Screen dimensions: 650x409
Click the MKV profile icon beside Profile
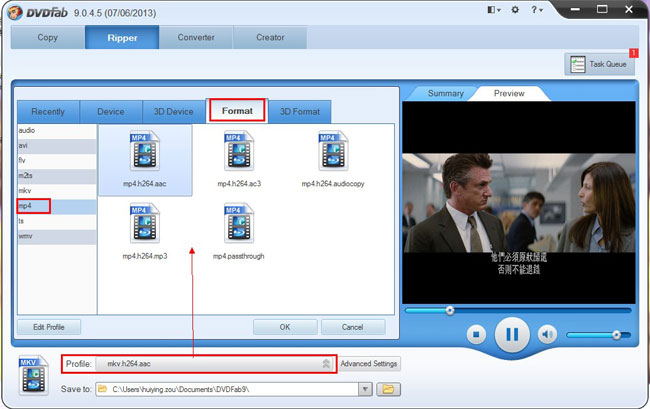[x=33, y=375]
